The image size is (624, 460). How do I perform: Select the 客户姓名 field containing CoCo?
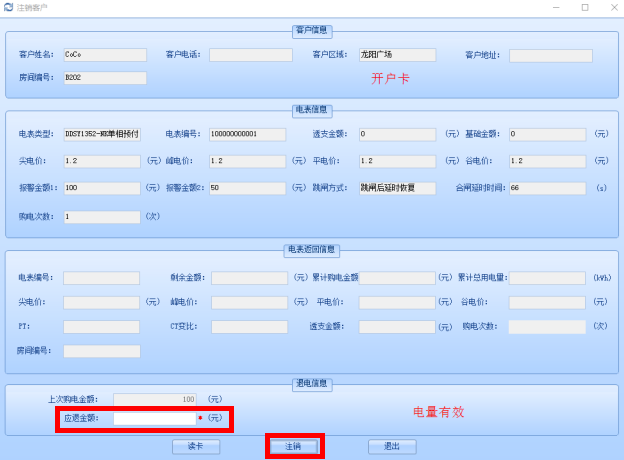[104, 55]
